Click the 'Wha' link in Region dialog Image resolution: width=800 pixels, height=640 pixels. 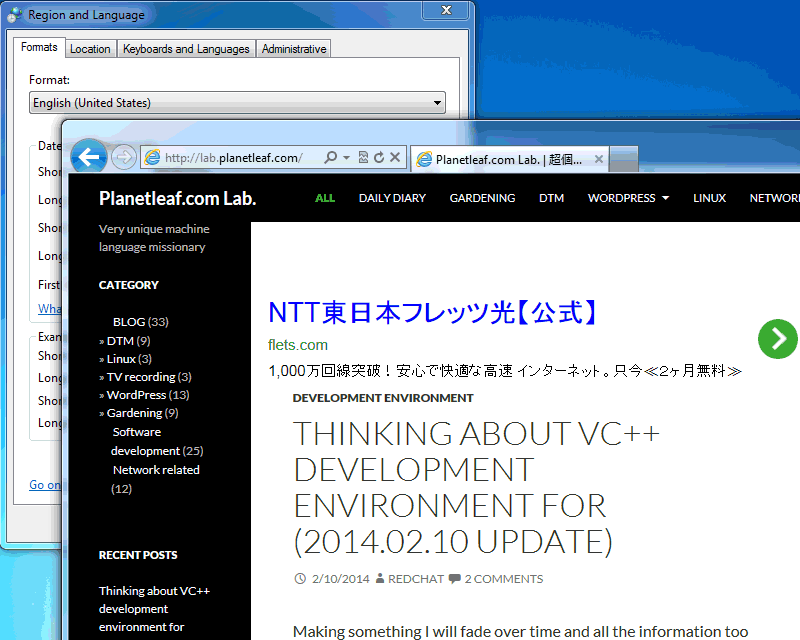coord(49,309)
